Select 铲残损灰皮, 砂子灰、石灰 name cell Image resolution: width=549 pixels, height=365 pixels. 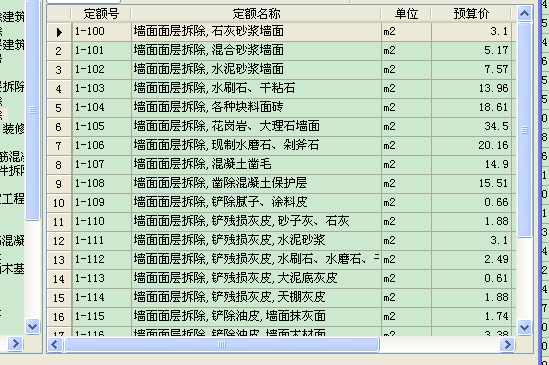point(257,221)
